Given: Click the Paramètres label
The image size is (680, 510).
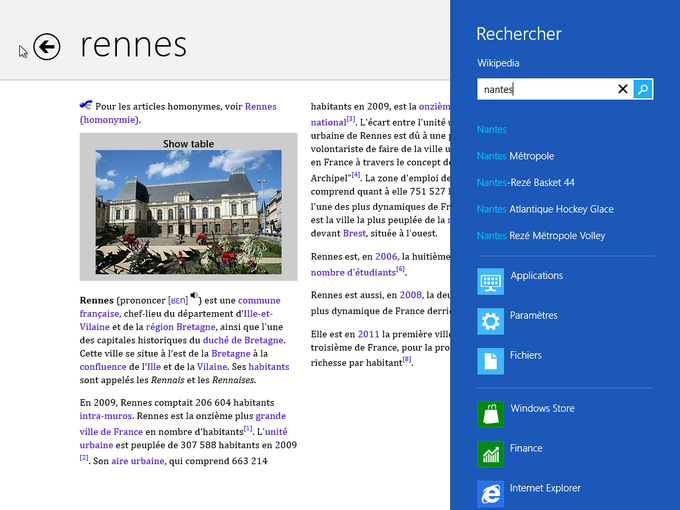Looking at the screenshot, I should [x=533, y=315].
